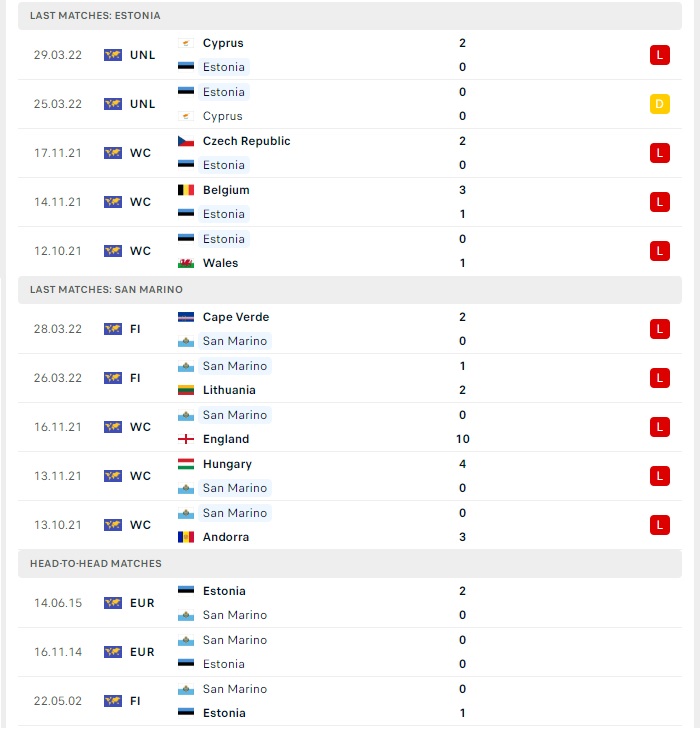
Task: Open the Czech Republic team link
Action: pyautogui.click(x=246, y=141)
